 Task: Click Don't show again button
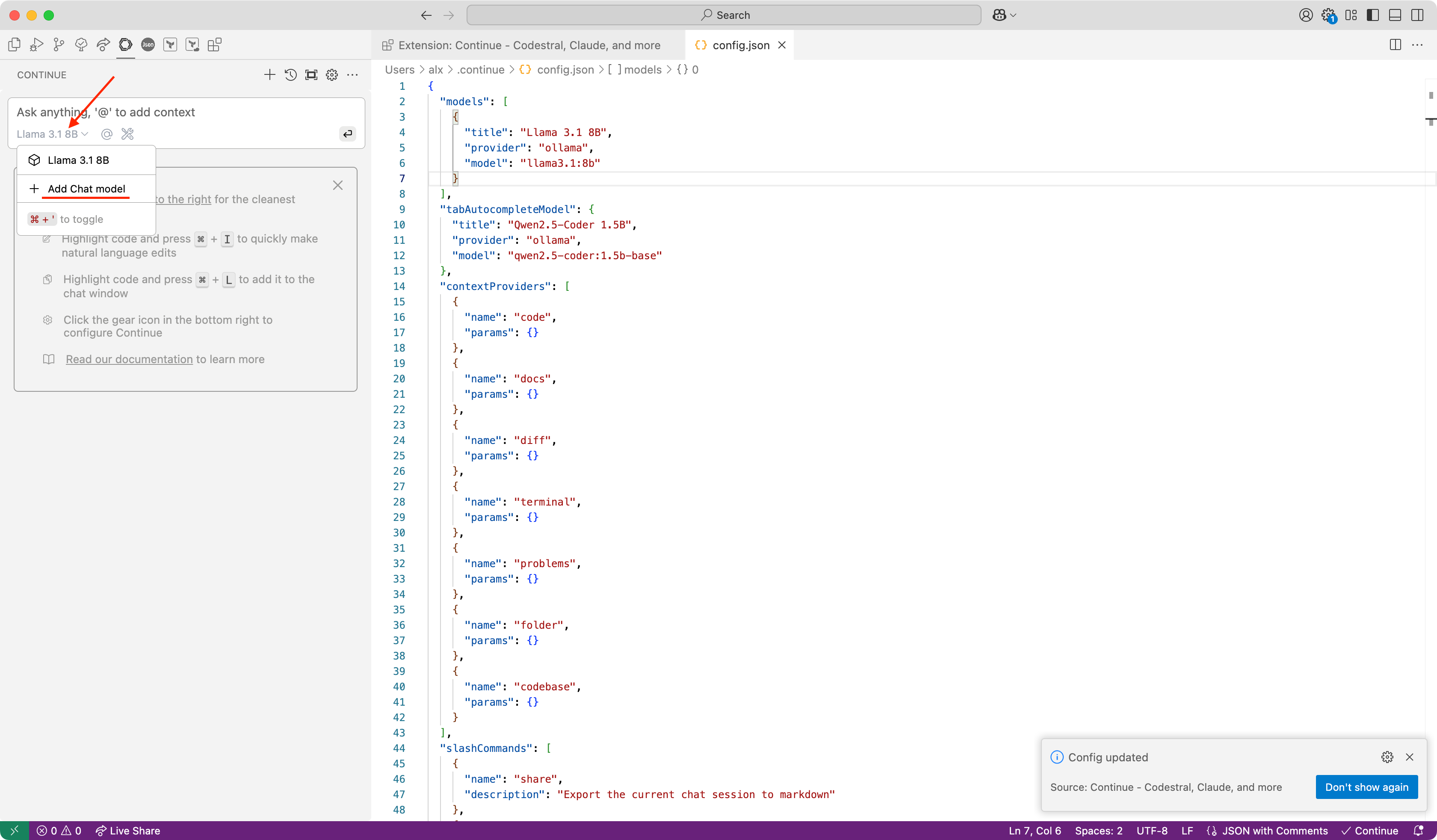click(1366, 787)
